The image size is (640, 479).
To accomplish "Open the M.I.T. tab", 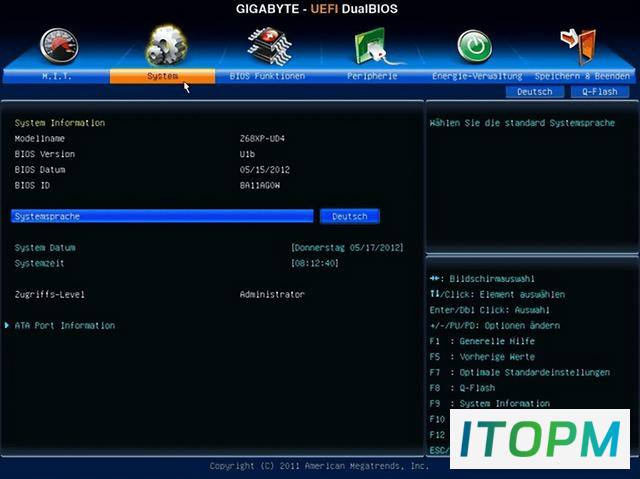I will (x=57, y=76).
